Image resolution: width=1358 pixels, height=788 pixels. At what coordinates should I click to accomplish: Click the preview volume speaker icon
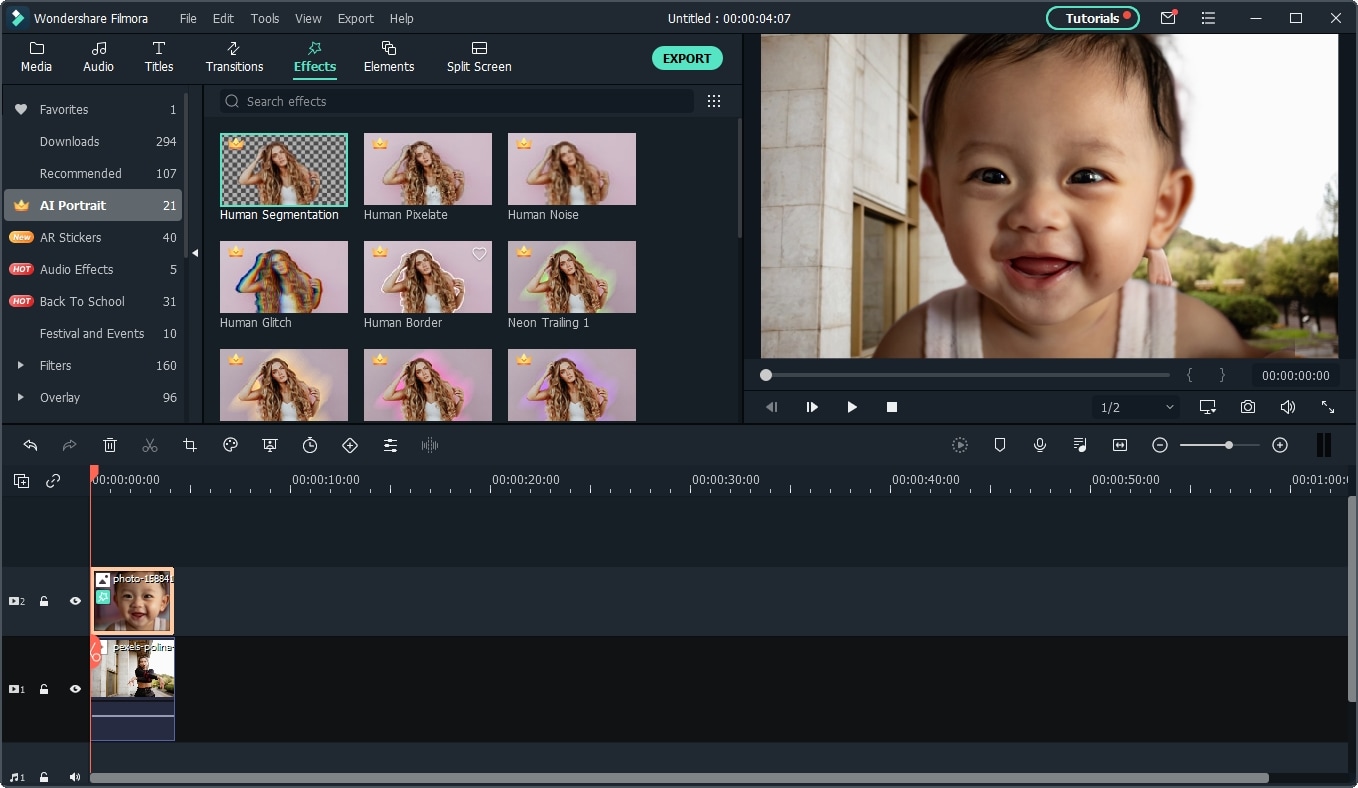tap(1288, 407)
